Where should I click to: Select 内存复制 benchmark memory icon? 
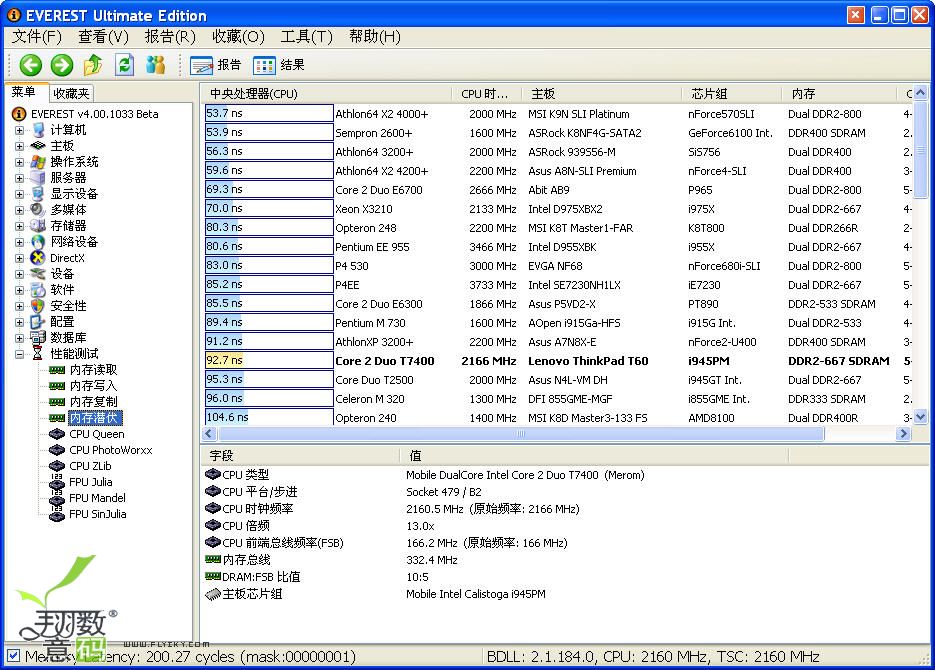57,402
